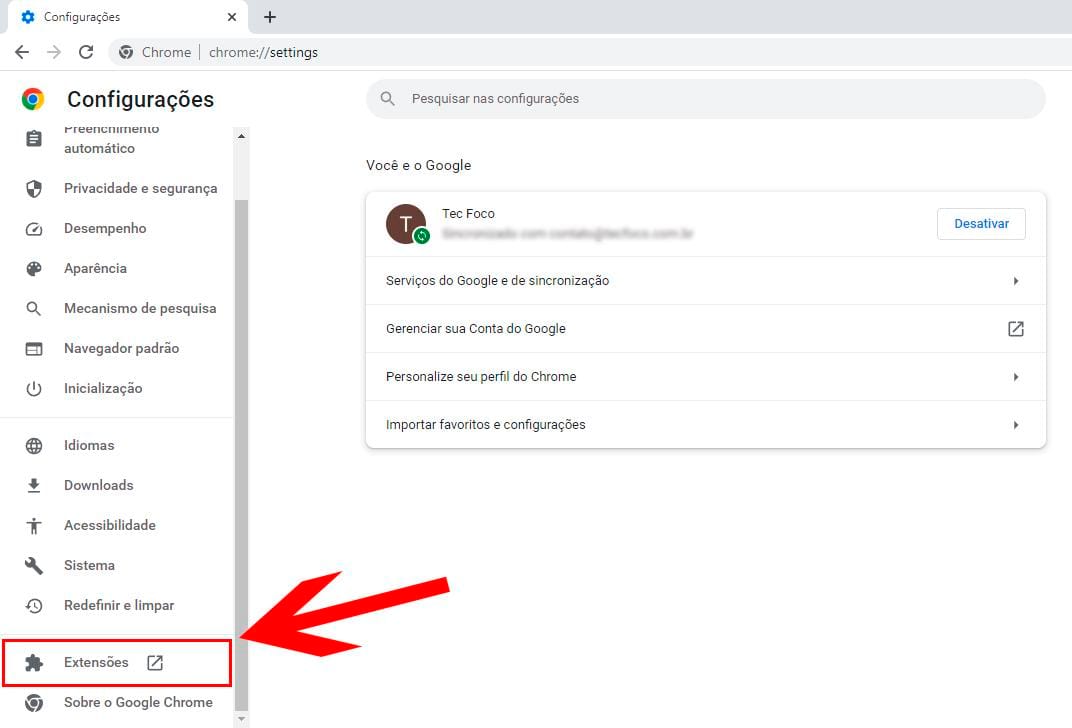Select the Mecanismo de pesquisa magnifier icon

pos(34,308)
